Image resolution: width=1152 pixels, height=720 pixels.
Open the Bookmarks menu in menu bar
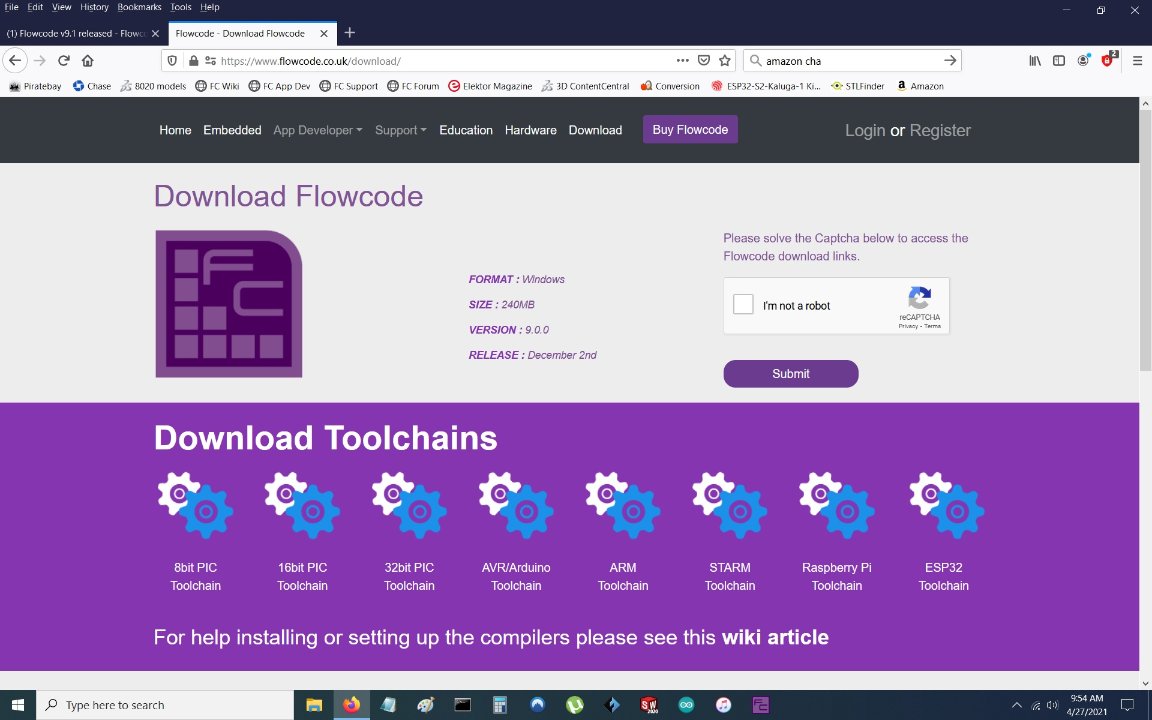pyautogui.click(x=138, y=7)
